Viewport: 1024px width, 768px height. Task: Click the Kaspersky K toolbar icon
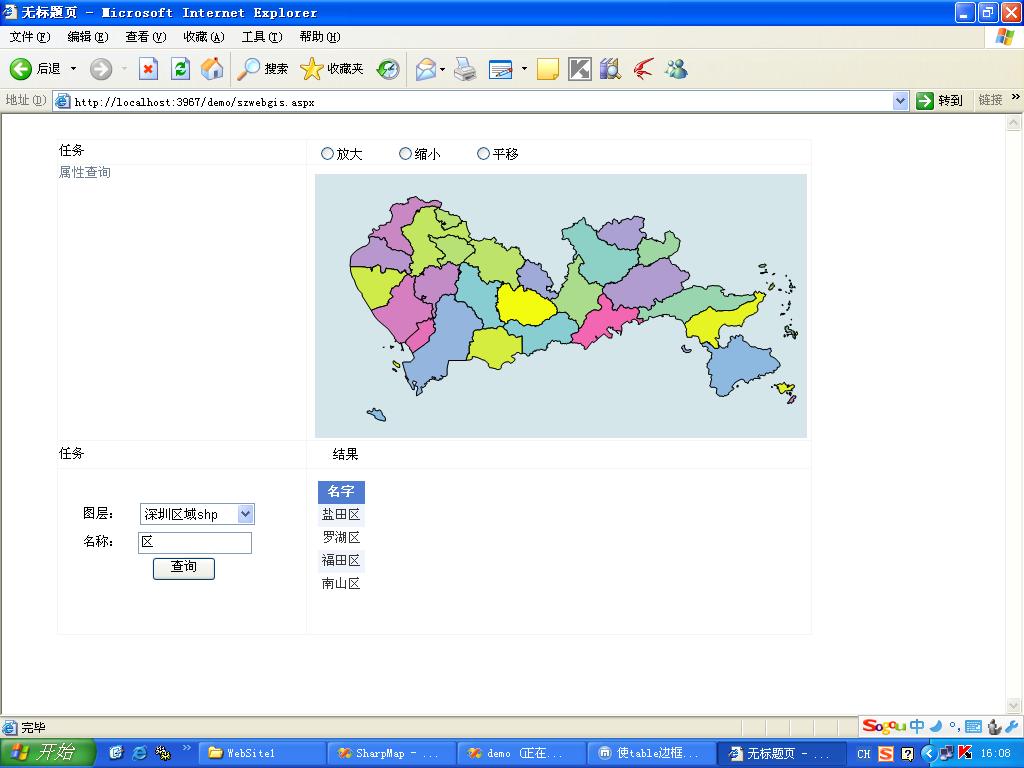pyautogui.click(x=579, y=68)
